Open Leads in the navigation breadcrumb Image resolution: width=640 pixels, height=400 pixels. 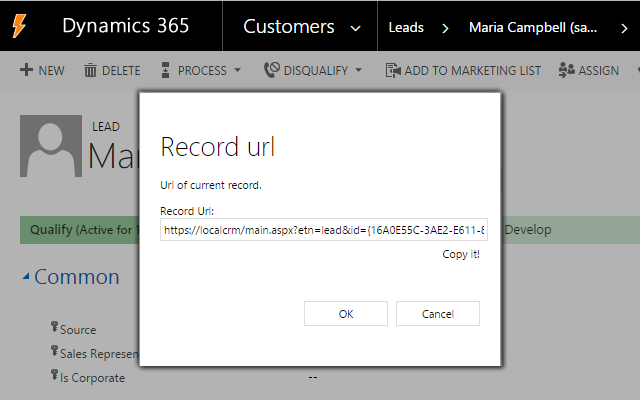[x=405, y=27]
